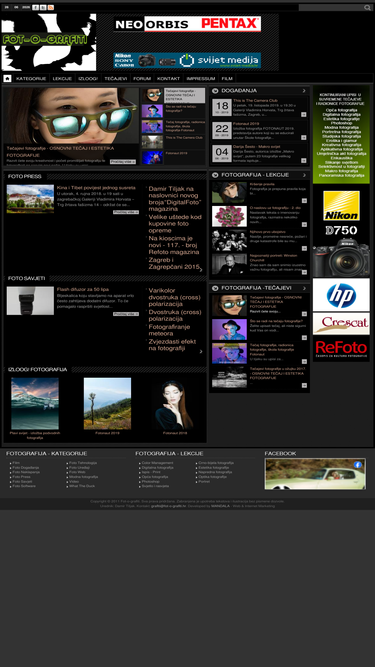Click plus icon on O naslovu u fotografiji lesson
The image size is (375, 667).
point(304,224)
